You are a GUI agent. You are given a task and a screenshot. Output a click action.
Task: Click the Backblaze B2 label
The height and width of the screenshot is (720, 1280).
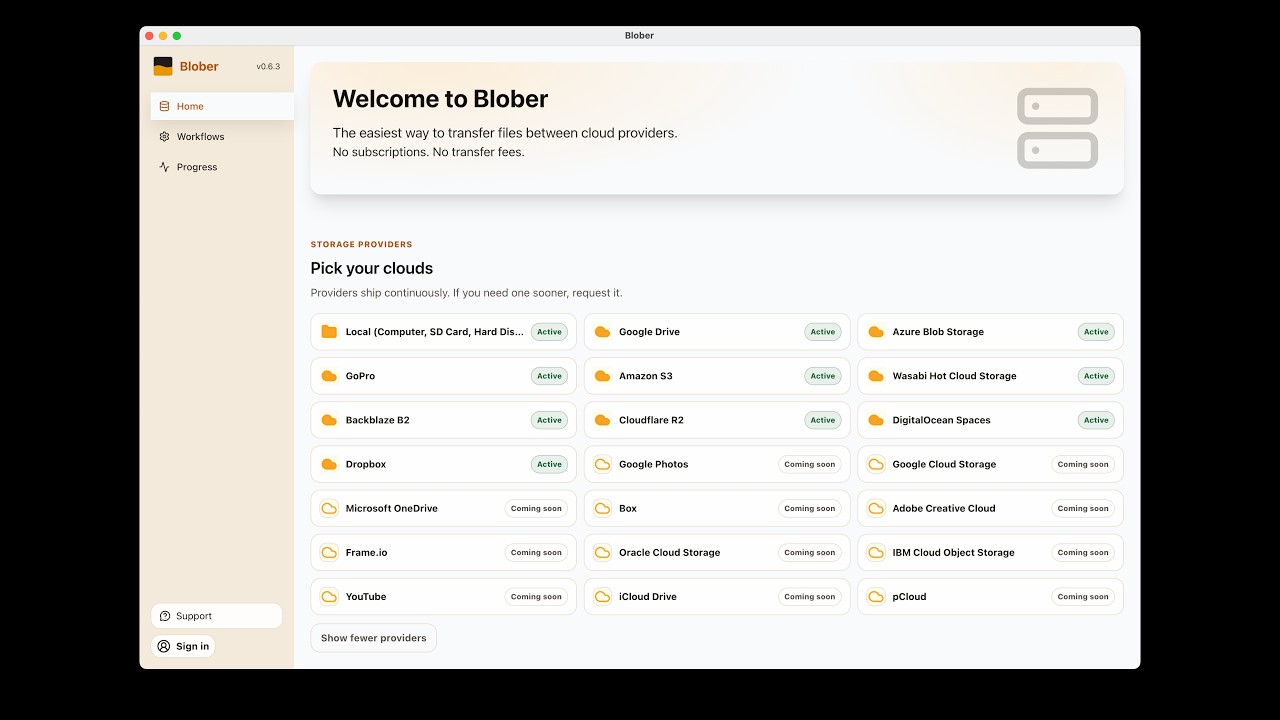[378, 420]
